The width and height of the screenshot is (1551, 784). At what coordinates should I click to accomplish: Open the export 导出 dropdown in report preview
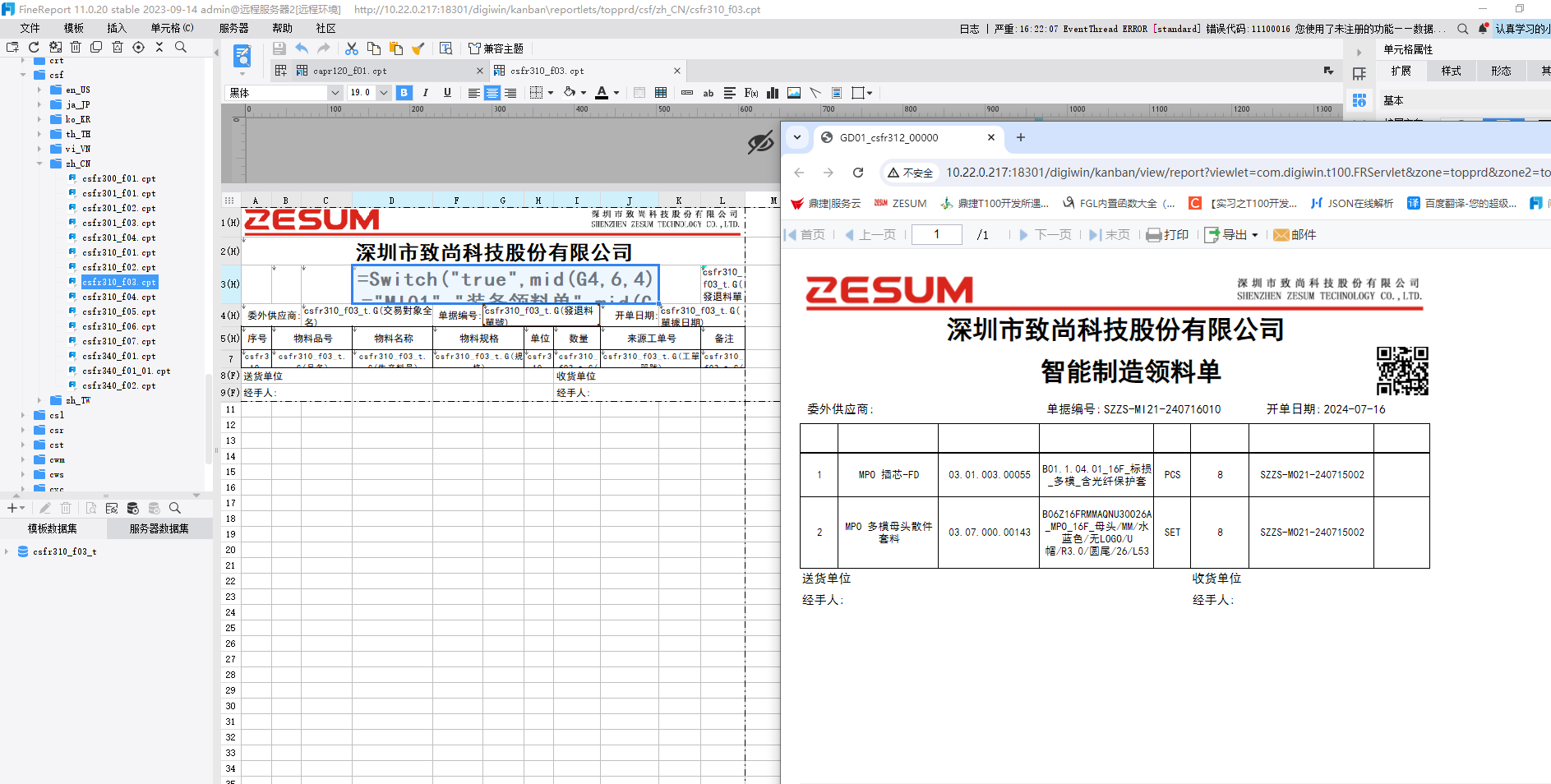pyautogui.click(x=1231, y=235)
